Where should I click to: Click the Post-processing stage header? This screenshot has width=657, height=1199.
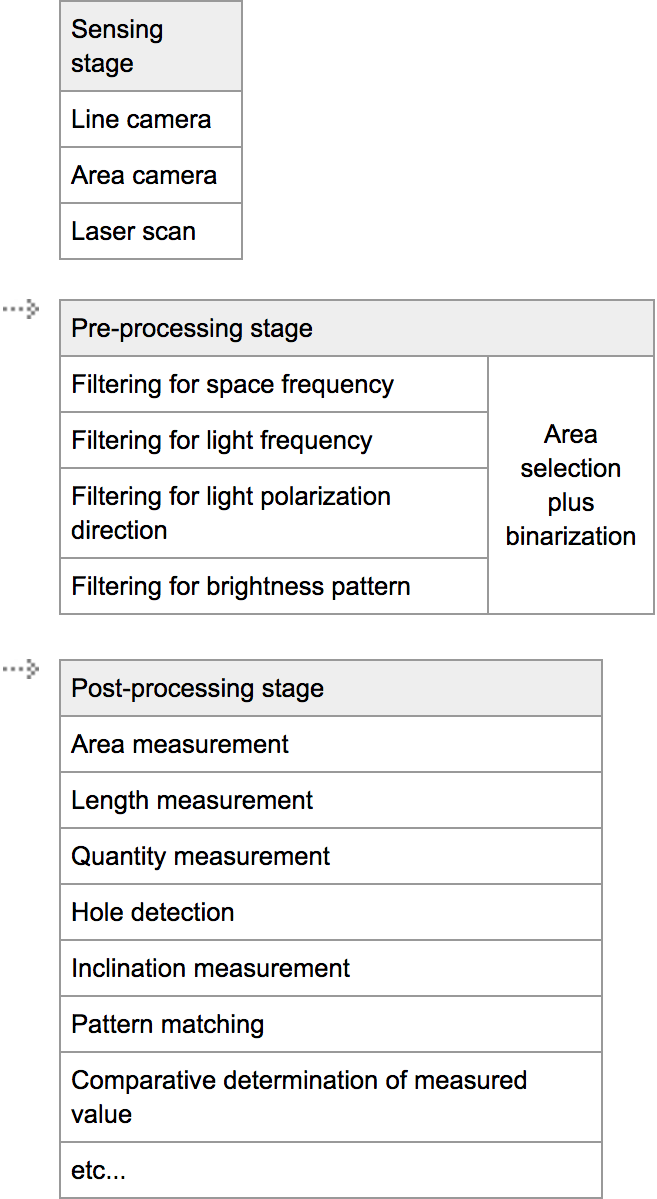click(331, 689)
